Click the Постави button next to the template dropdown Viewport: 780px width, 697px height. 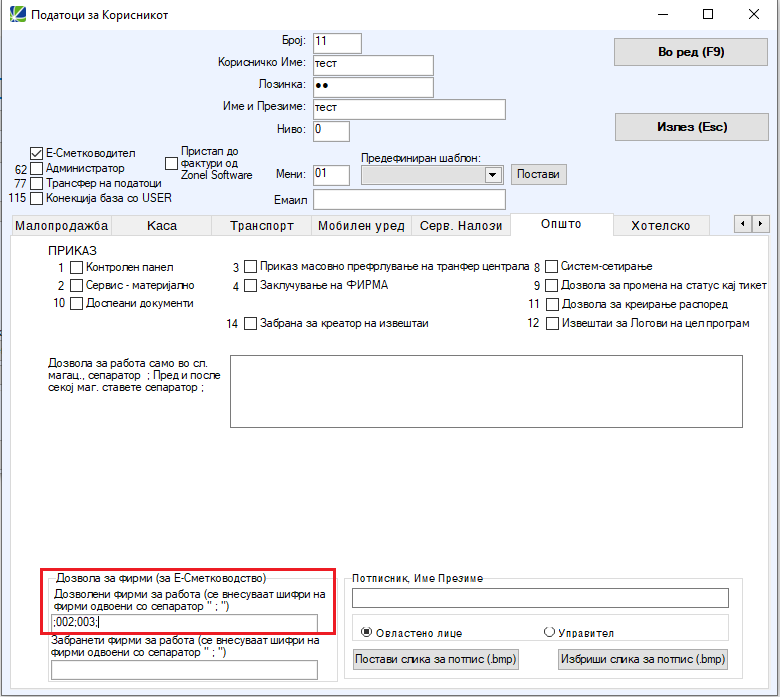[x=538, y=174]
